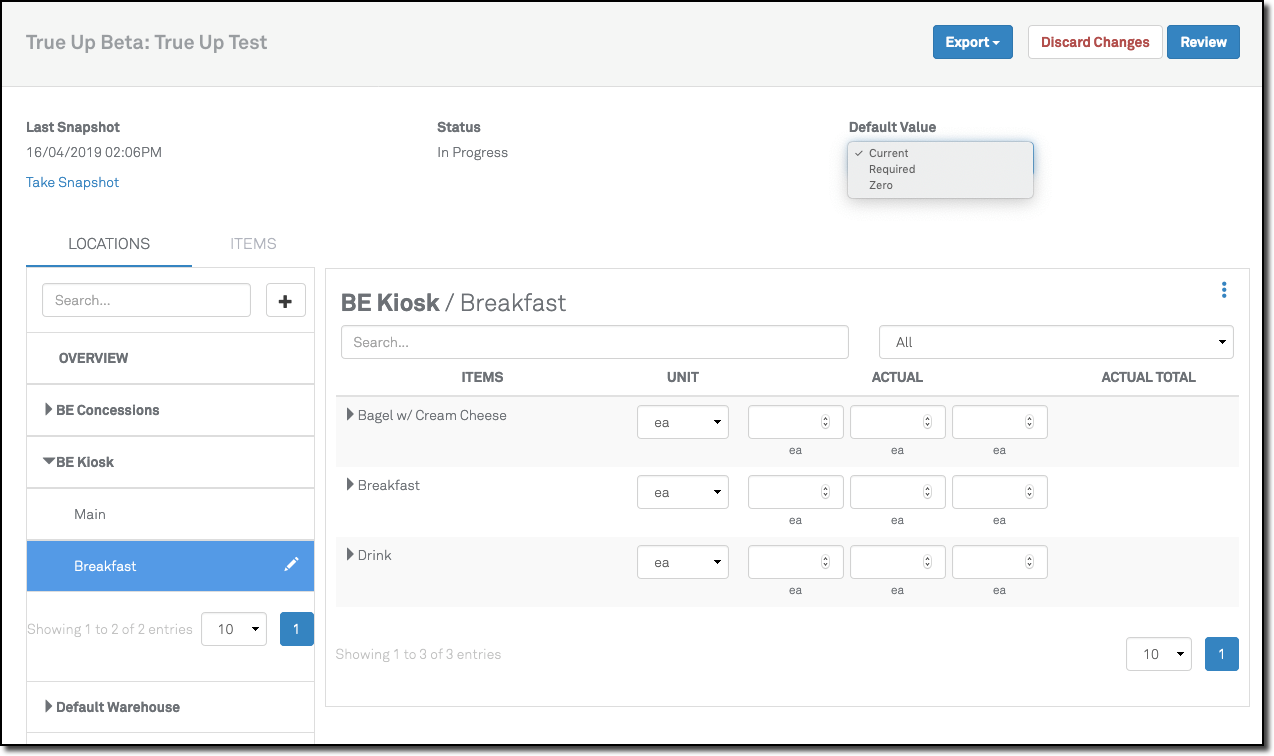Open the Export dropdown button
The image size is (1274, 756).
(972, 42)
